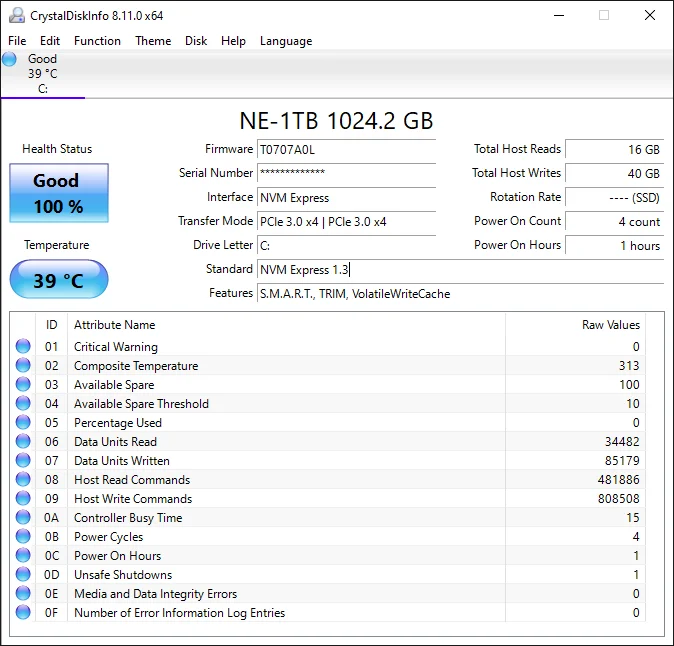Viewport: 674px width, 646px height.
Task: Click status orb for Power Cycles row
Action: click(23, 536)
